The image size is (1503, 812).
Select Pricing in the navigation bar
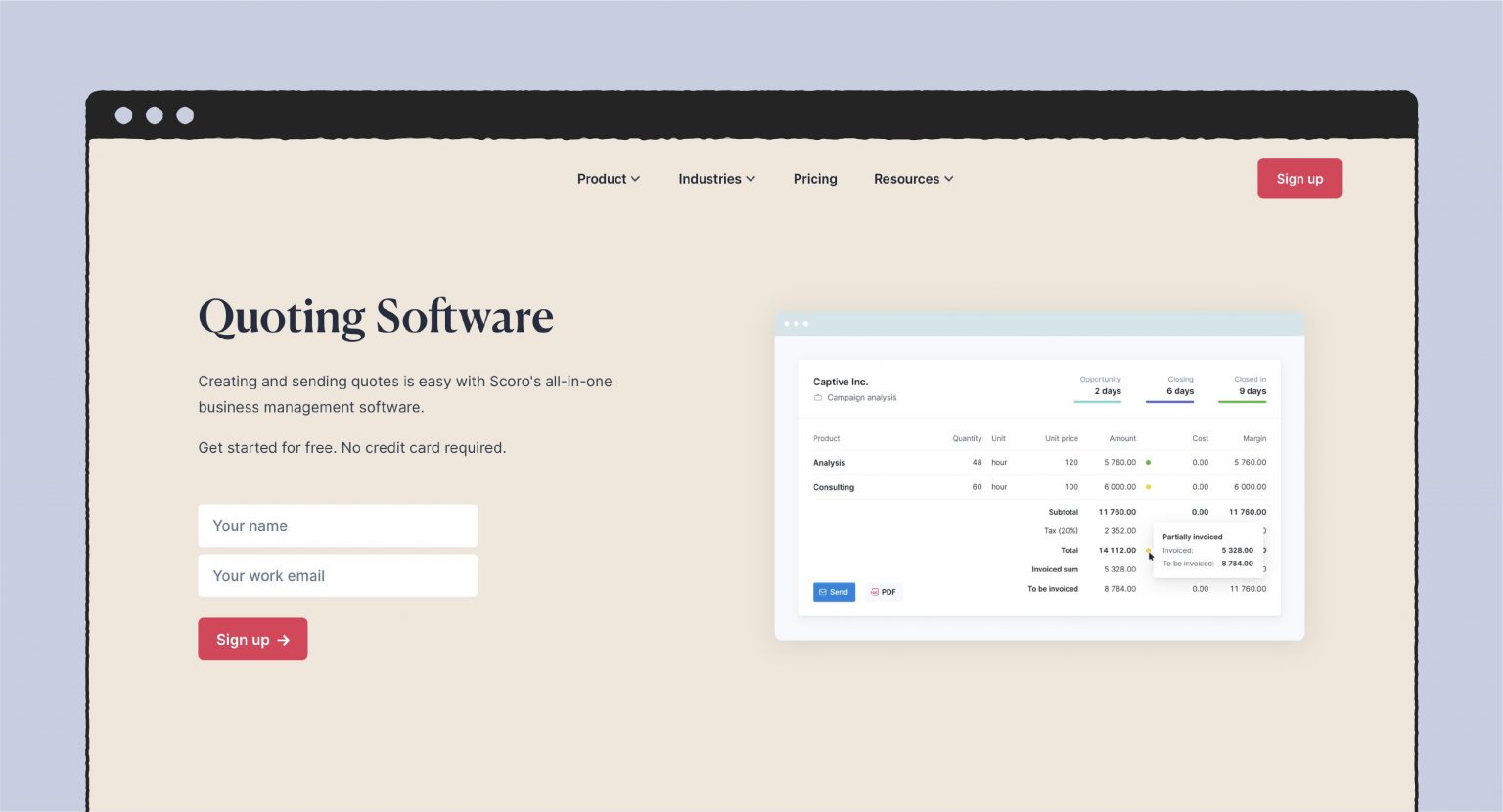(815, 179)
